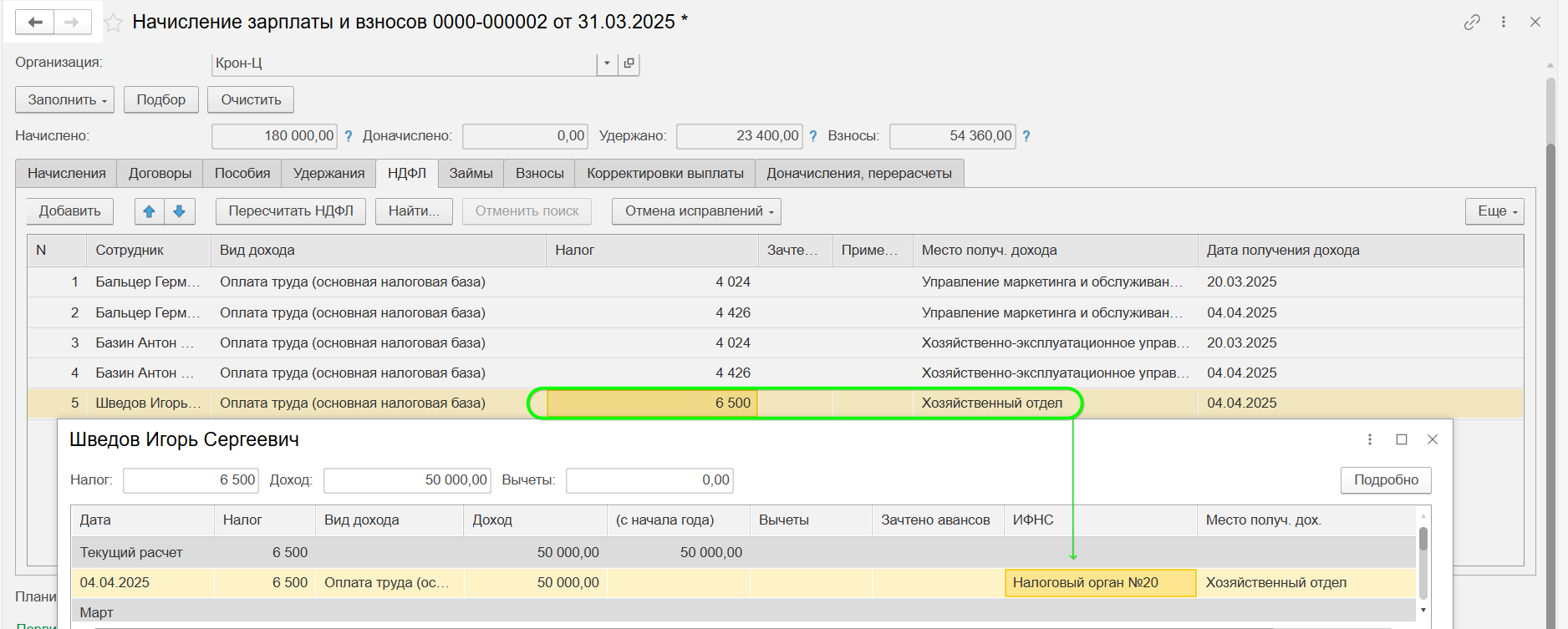The width and height of the screenshot is (1568, 629).
Task: Select the НДФЛ tab
Action: pos(407,173)
